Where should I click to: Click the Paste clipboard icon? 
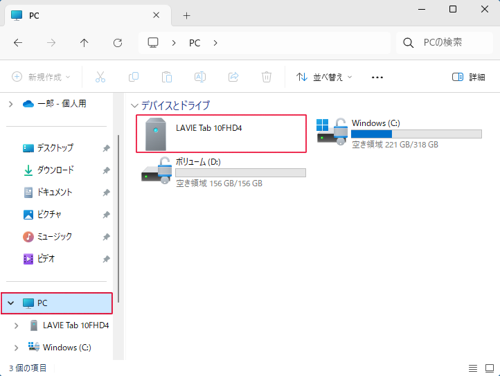point(167,77)
